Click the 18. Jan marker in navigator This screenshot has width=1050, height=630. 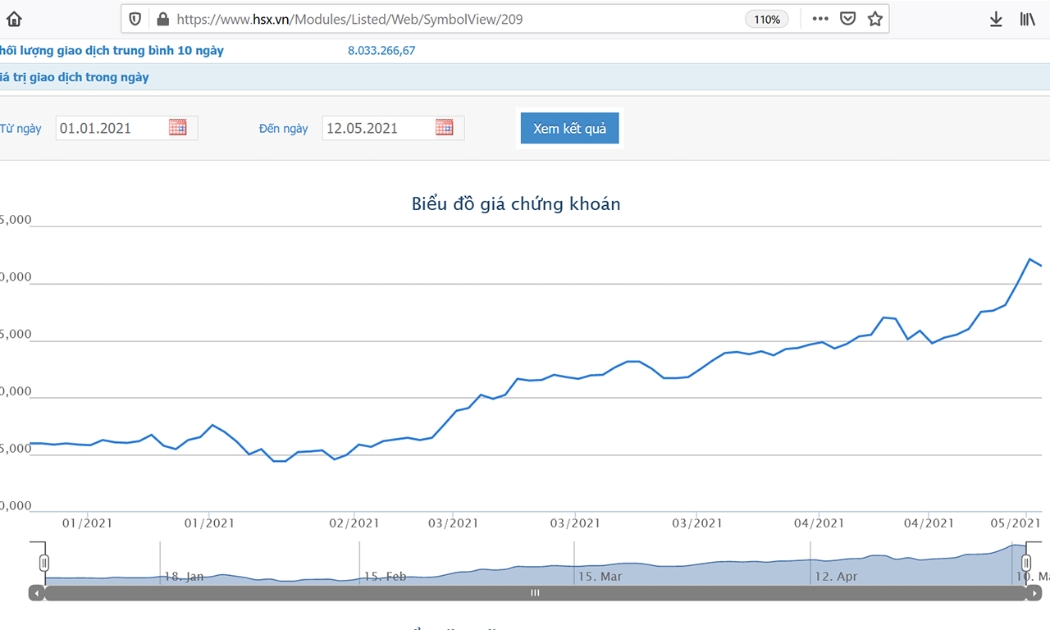click(x=183, y=576)
